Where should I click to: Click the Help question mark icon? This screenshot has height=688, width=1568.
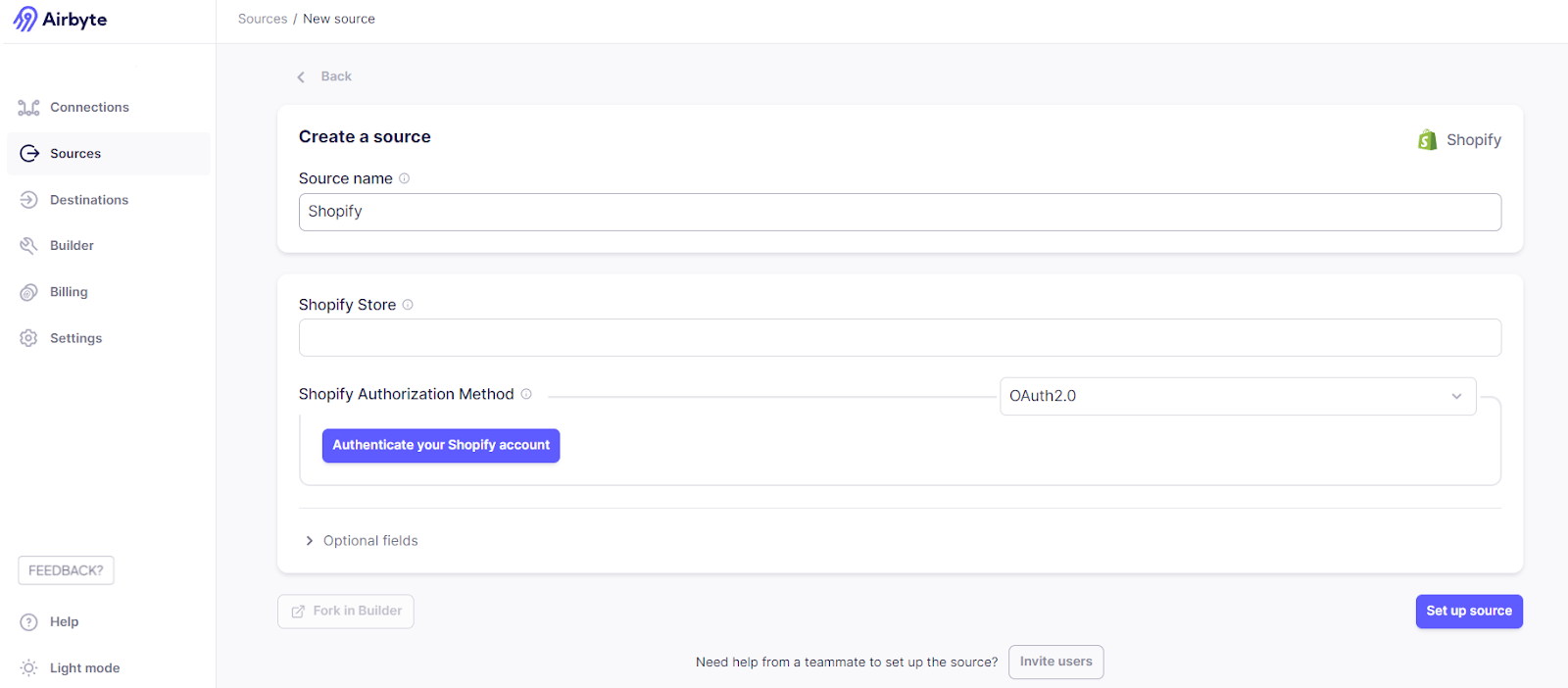click(x=29, y=622)
